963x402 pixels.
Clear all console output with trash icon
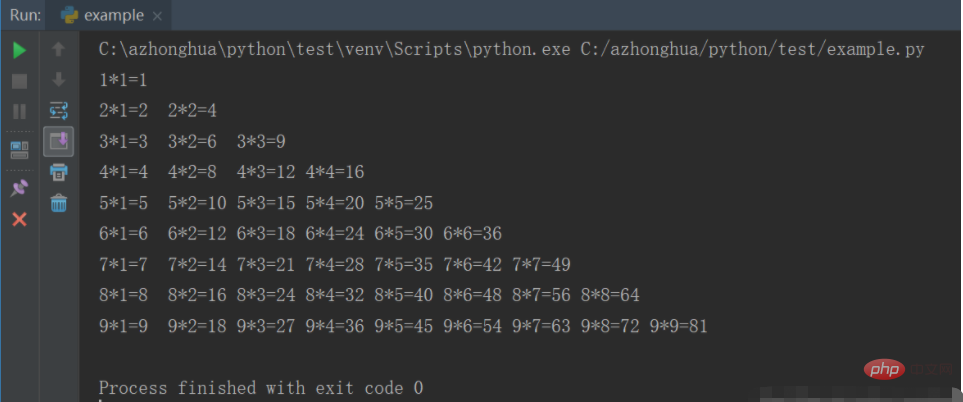pos(58,203)
